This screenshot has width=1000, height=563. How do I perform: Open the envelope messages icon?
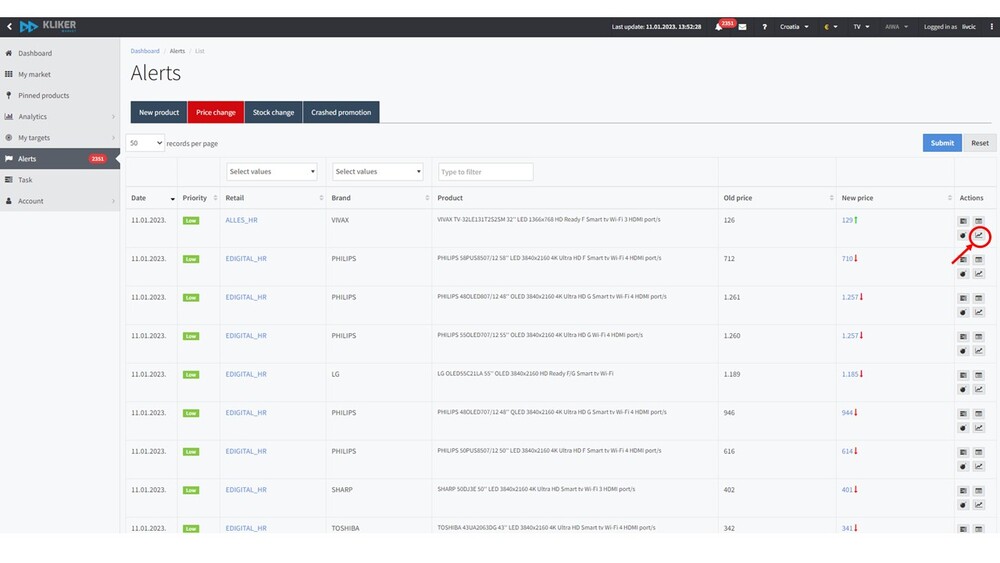coord(742,27)
